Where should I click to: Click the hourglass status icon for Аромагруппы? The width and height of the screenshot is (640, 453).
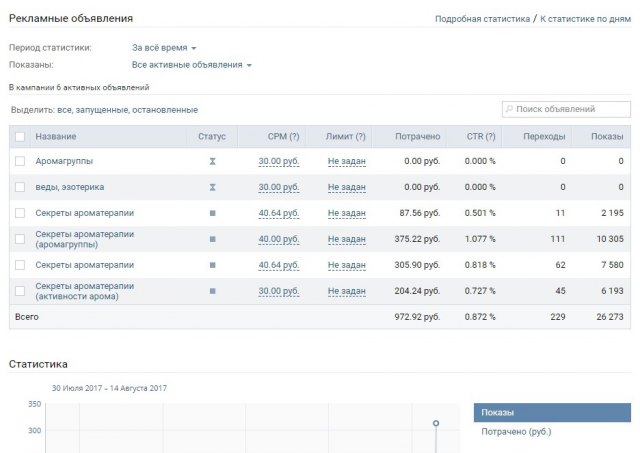[x=212, y=161]
